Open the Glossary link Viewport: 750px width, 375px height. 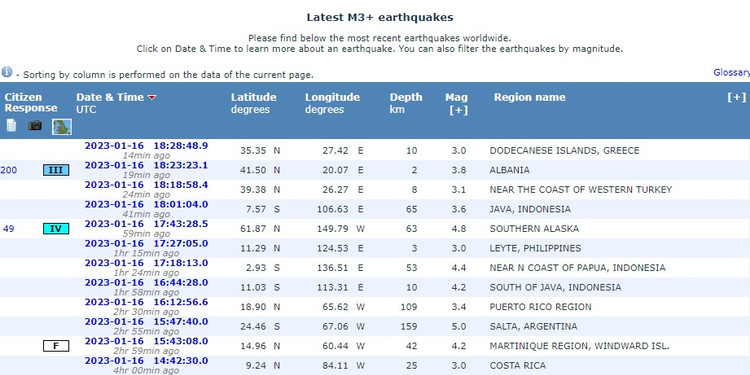(x=731, y=72)
